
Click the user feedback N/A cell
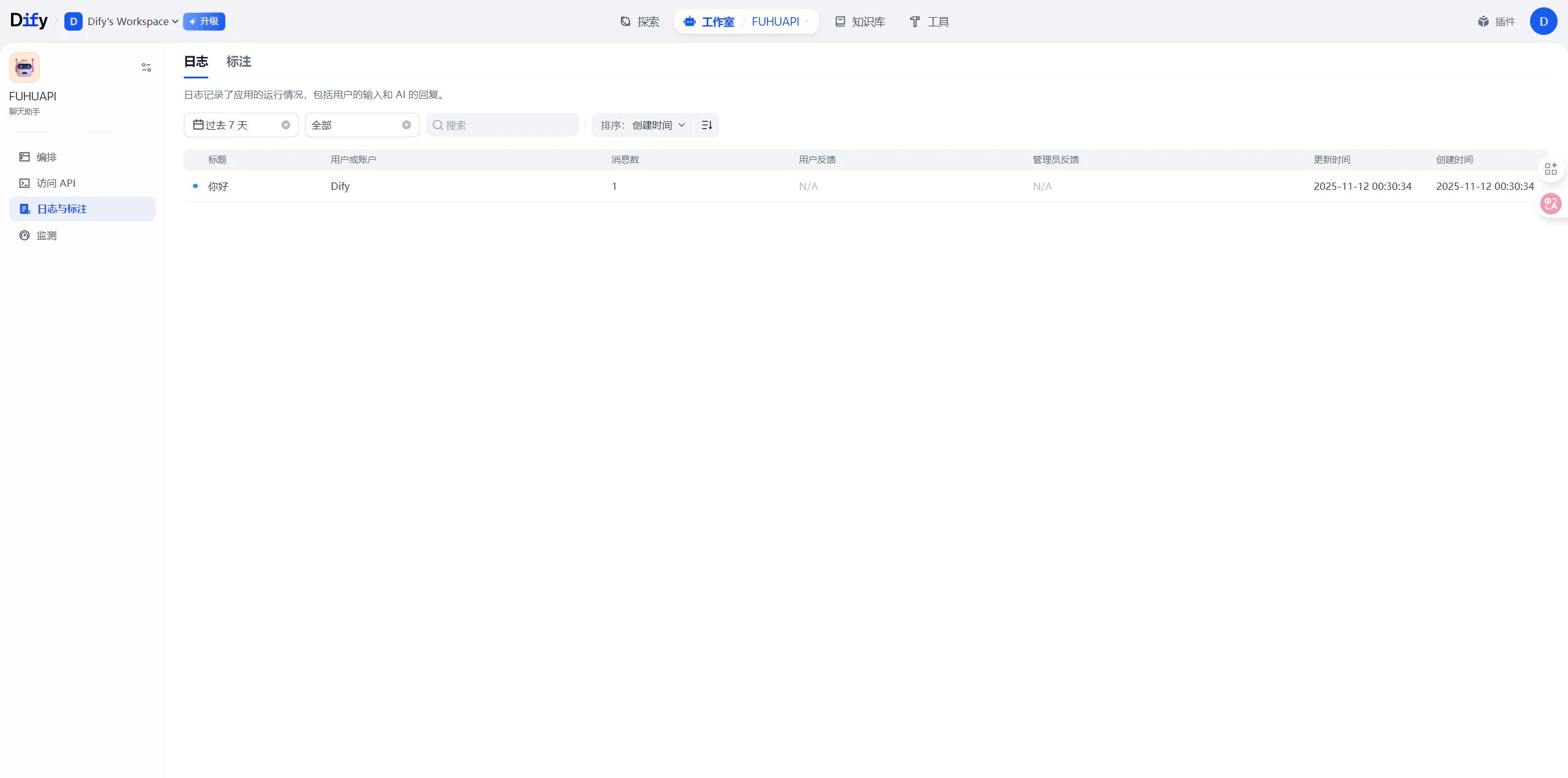(x=809, y=186)
